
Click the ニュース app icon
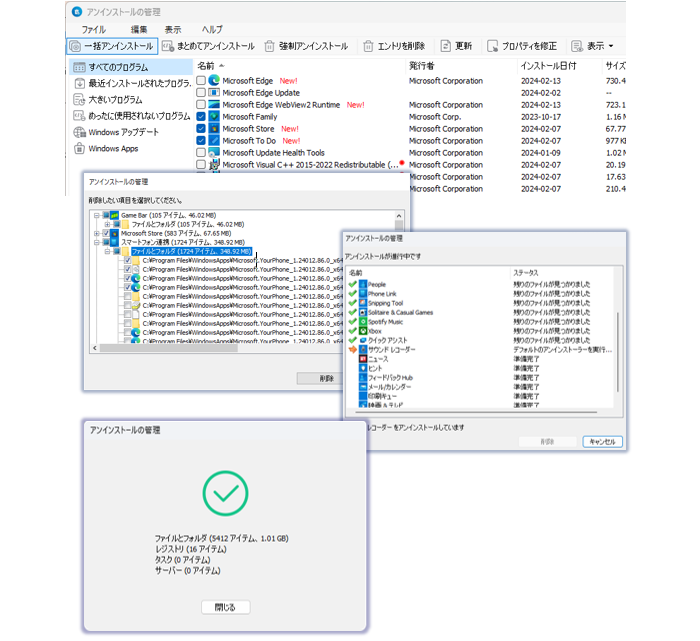(x=363, y=359)
